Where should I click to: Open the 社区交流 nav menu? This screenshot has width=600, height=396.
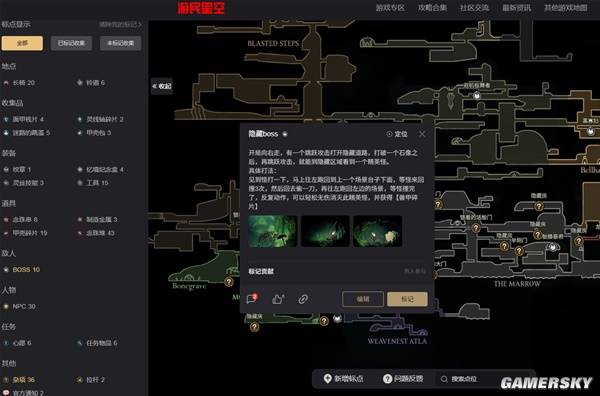tap(474, 8)
